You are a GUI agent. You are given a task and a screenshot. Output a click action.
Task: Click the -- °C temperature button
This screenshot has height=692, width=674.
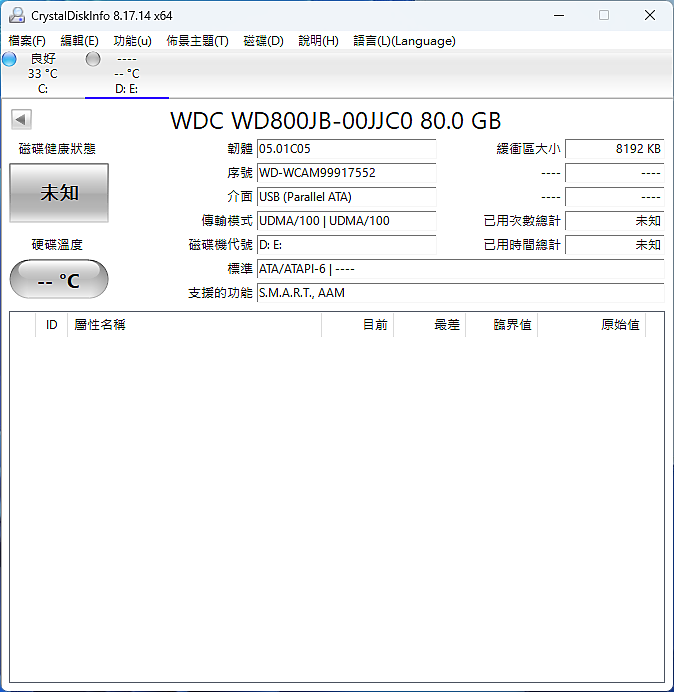pyautogui.click(x=59, y=279)
